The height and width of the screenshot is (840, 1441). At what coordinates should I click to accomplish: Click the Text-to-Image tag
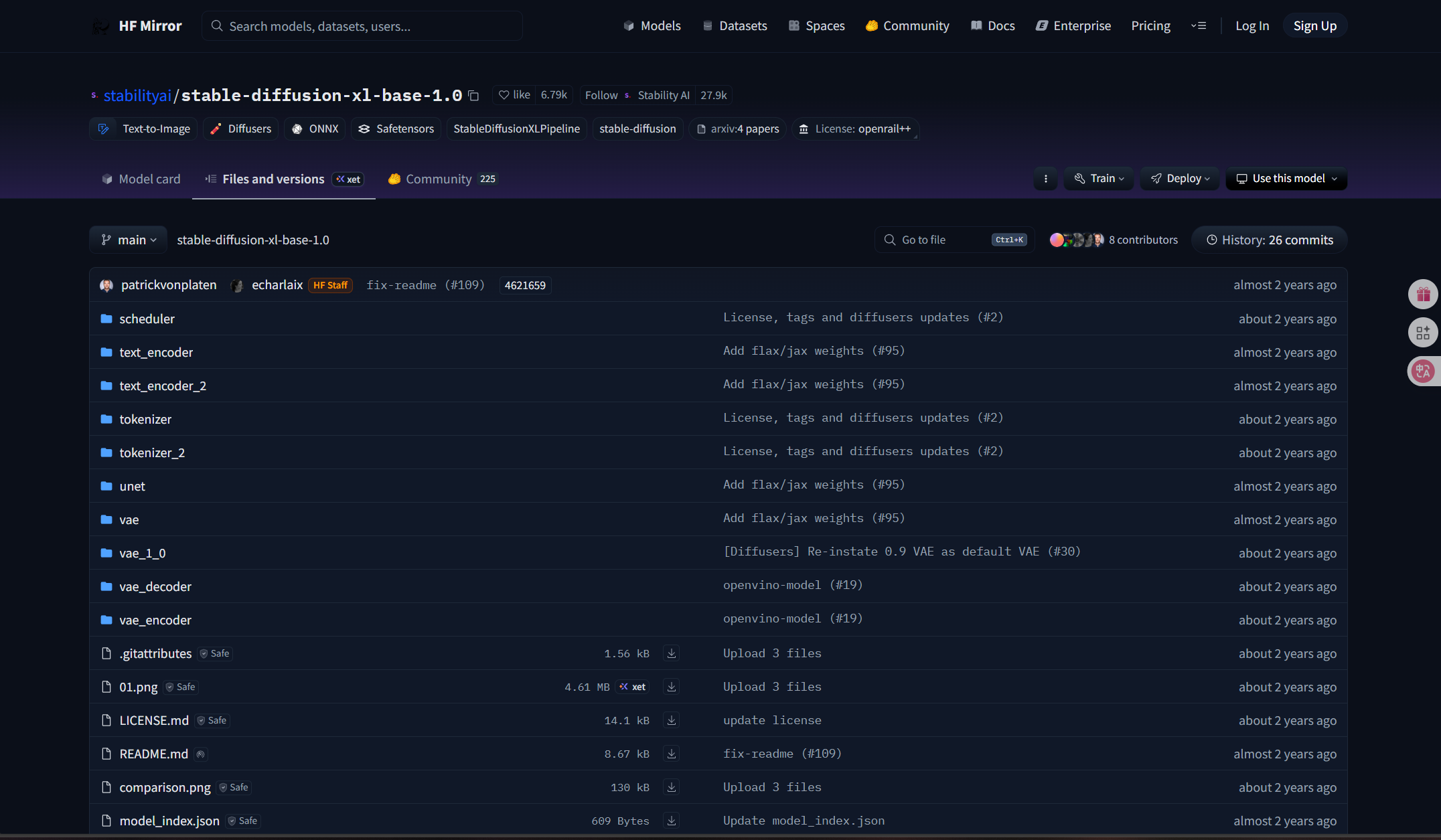click(143, 129)
